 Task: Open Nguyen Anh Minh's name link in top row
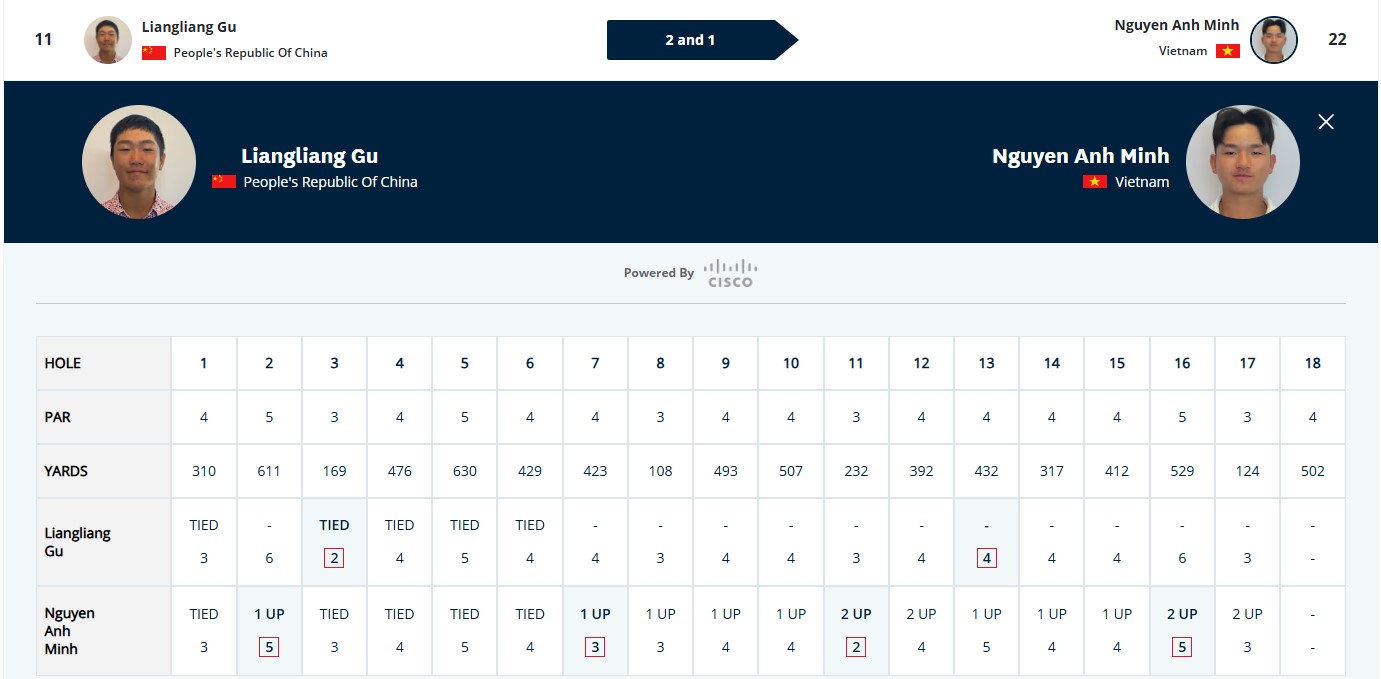1177,25
